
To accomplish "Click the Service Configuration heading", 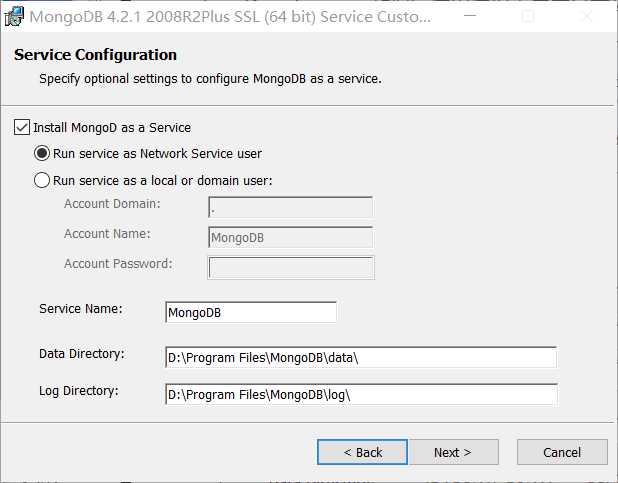I will (x=95, y=55).
